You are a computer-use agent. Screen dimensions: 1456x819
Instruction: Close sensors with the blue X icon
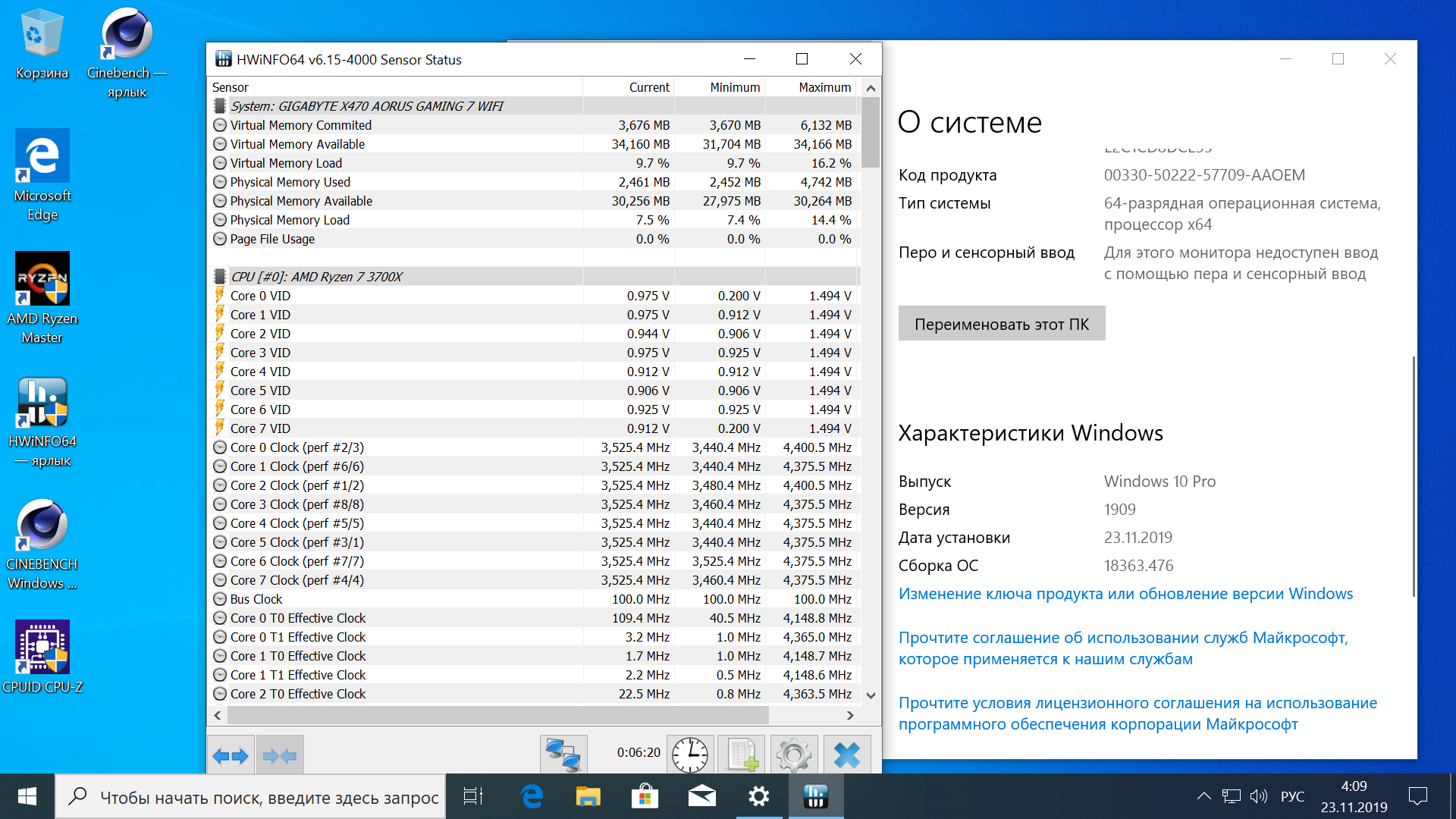pyautogui.click(x=847, y=755)
